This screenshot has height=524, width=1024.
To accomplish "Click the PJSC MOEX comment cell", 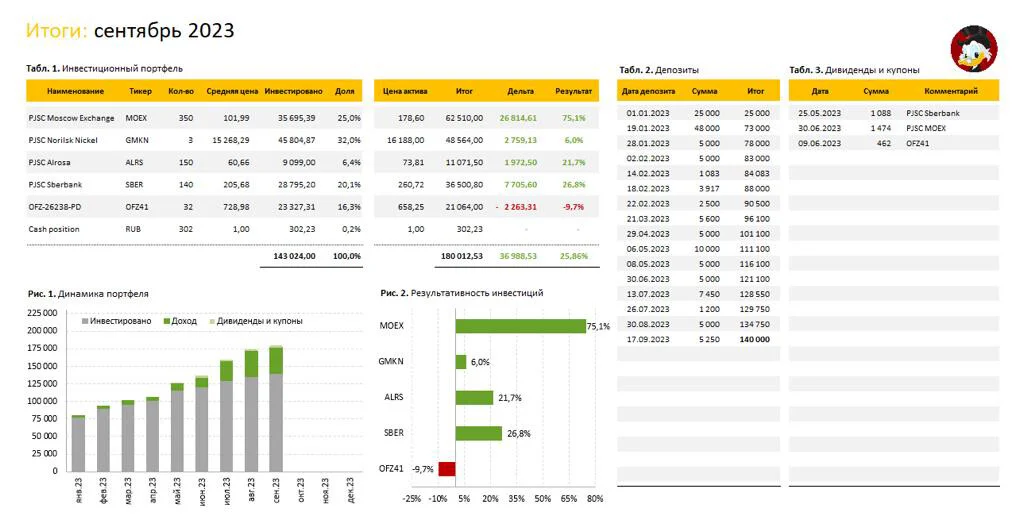I will [x=926, y=128].
